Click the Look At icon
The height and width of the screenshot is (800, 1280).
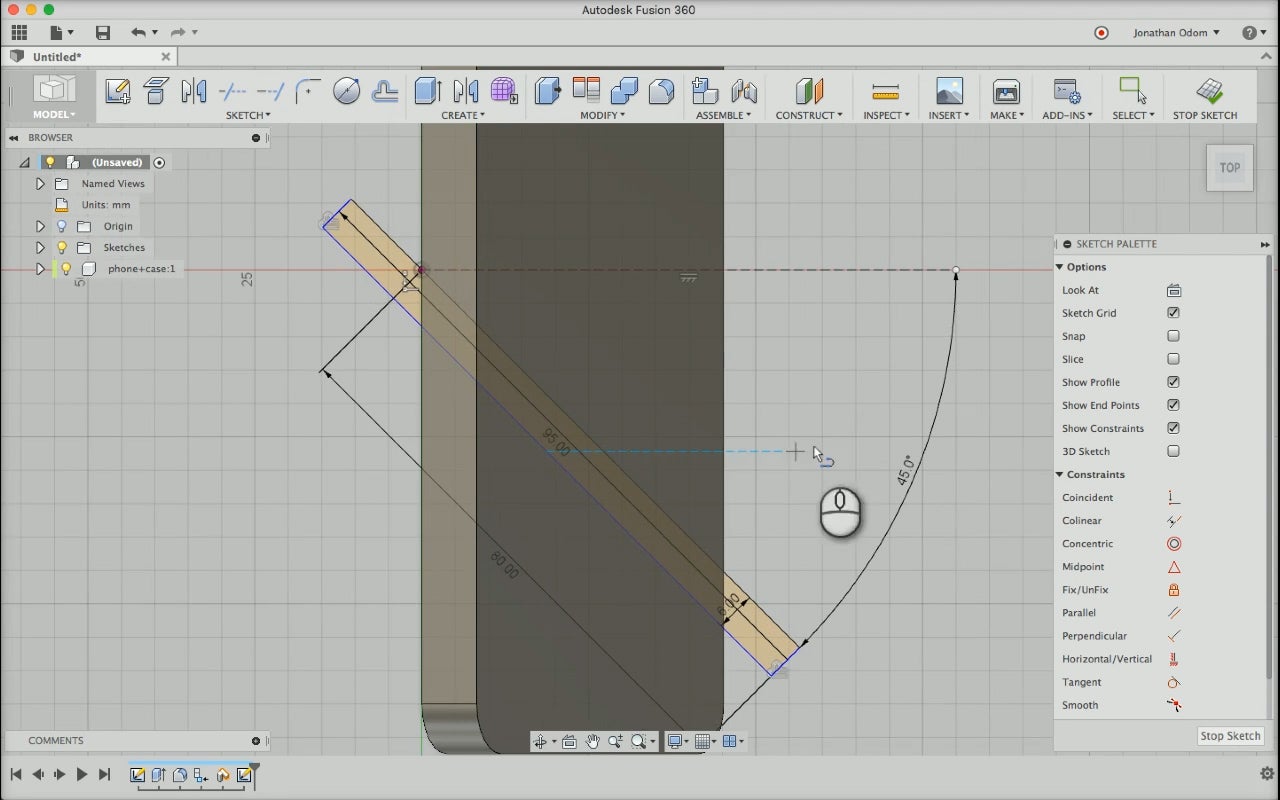pyautogui.click(x=1173, y=291)
